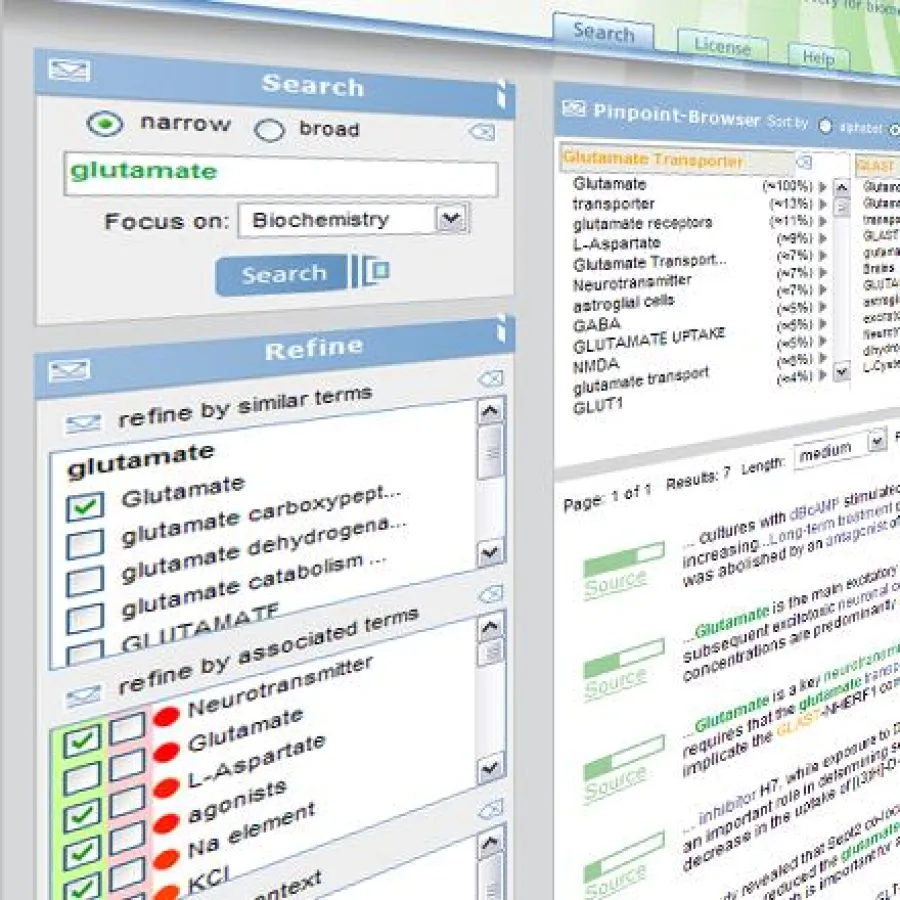
Task: Select the narrow search radio button
Action: coord(104,123)
